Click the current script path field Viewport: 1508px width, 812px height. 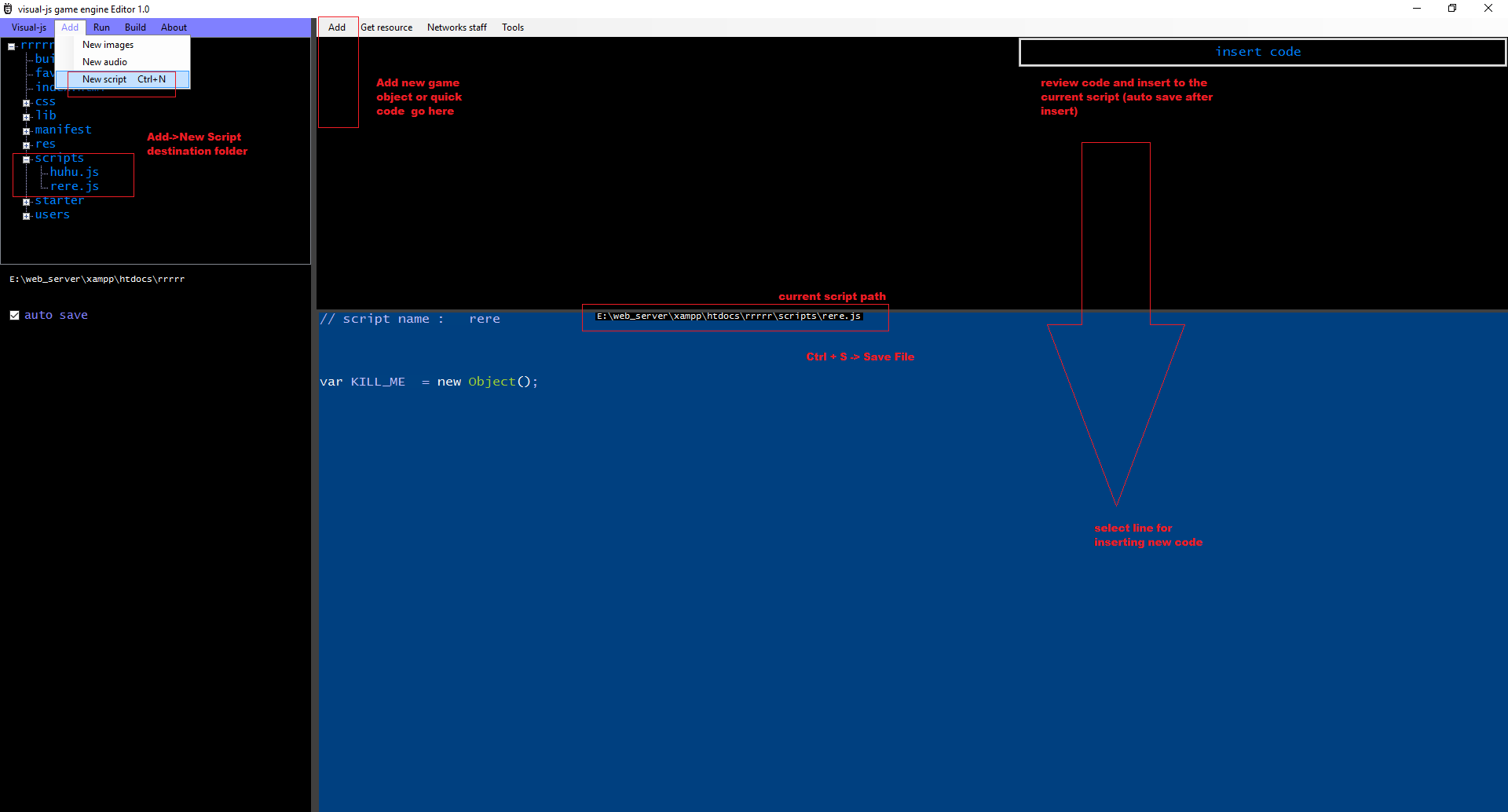coord(734,316)
